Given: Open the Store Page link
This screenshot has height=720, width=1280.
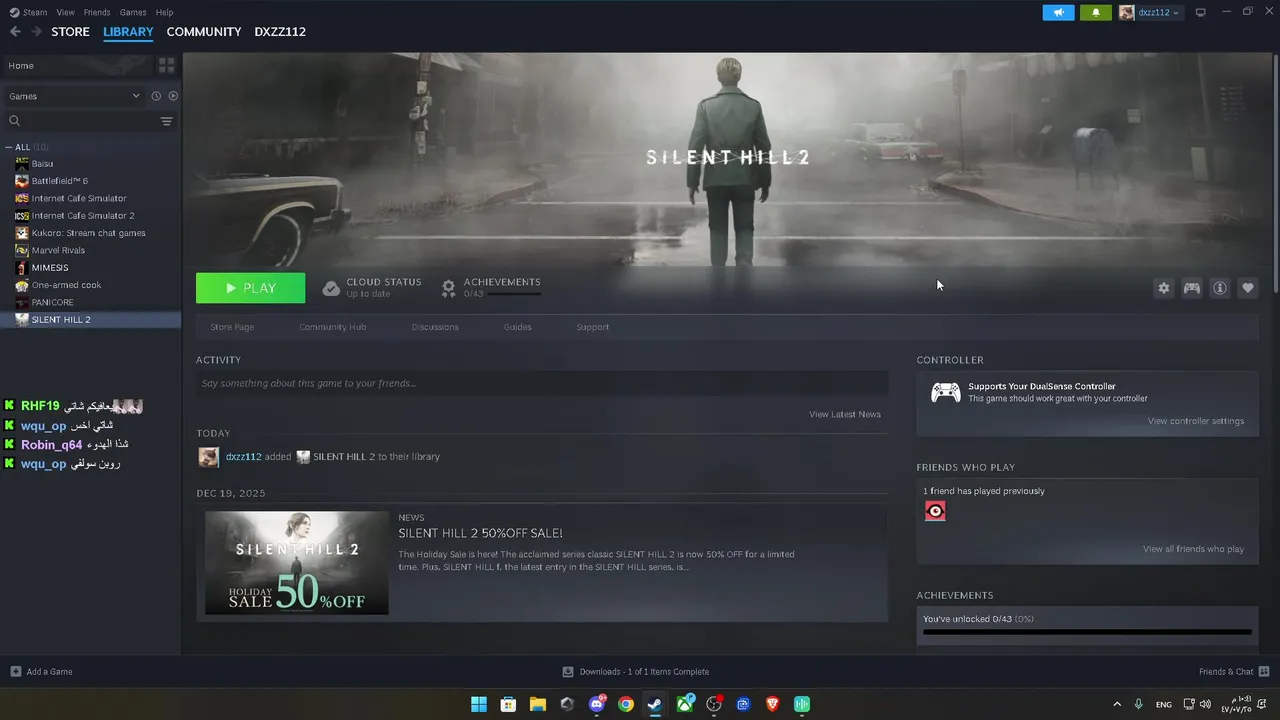Looking at the screenshot, I should coord(232,327).
